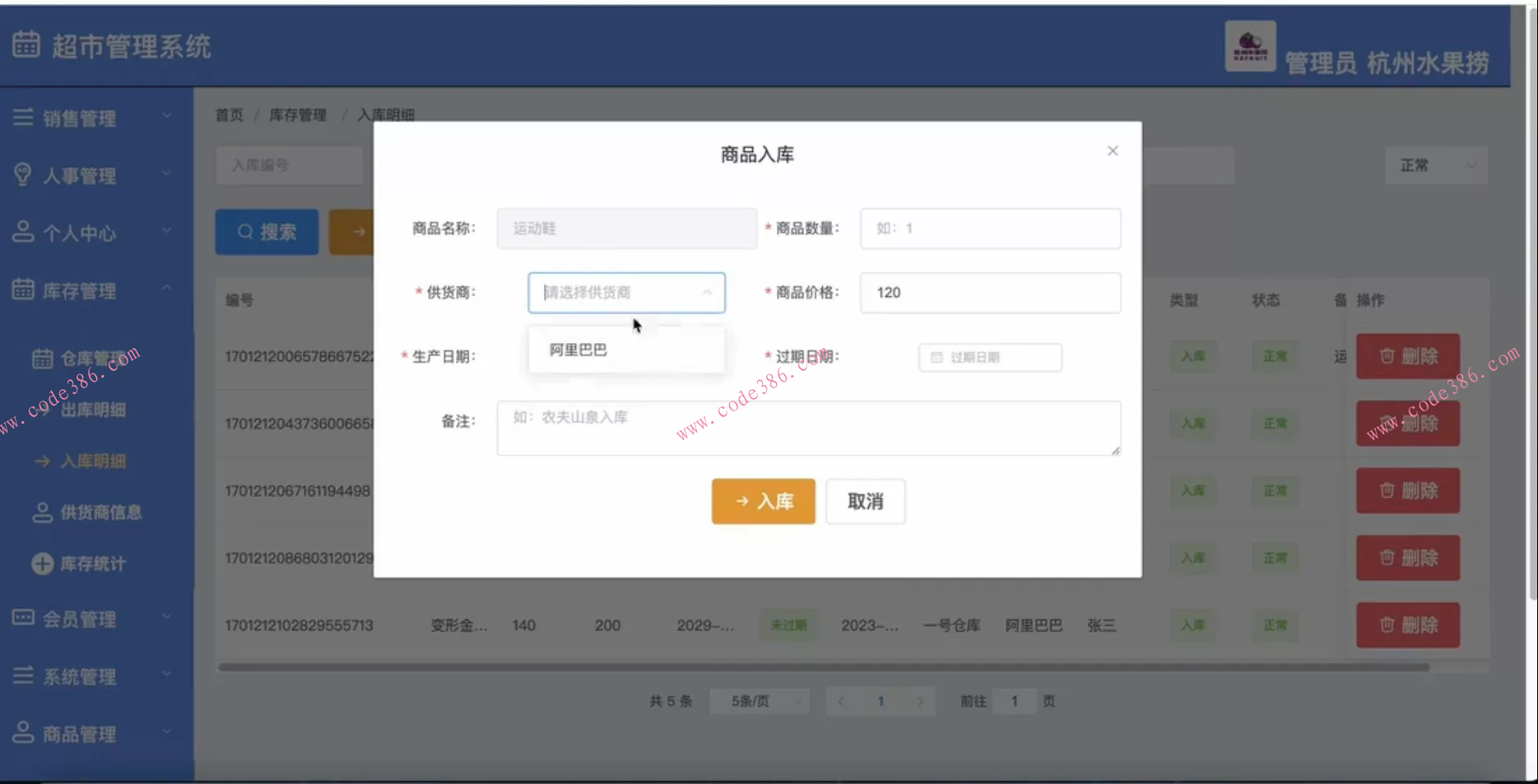This screenshot has height=784, width=1538.
Task: Click the calendar icon in the 过期日期 field
Action: (x=936, y=357)
